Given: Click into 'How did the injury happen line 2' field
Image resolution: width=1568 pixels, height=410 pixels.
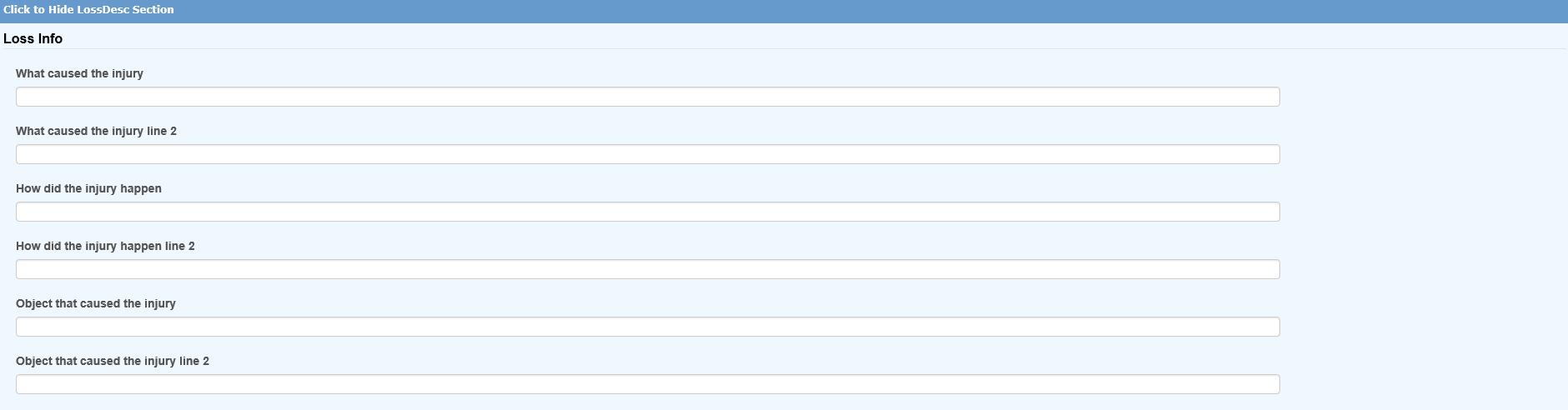Looking at the screenshot, I should point(647,269).
